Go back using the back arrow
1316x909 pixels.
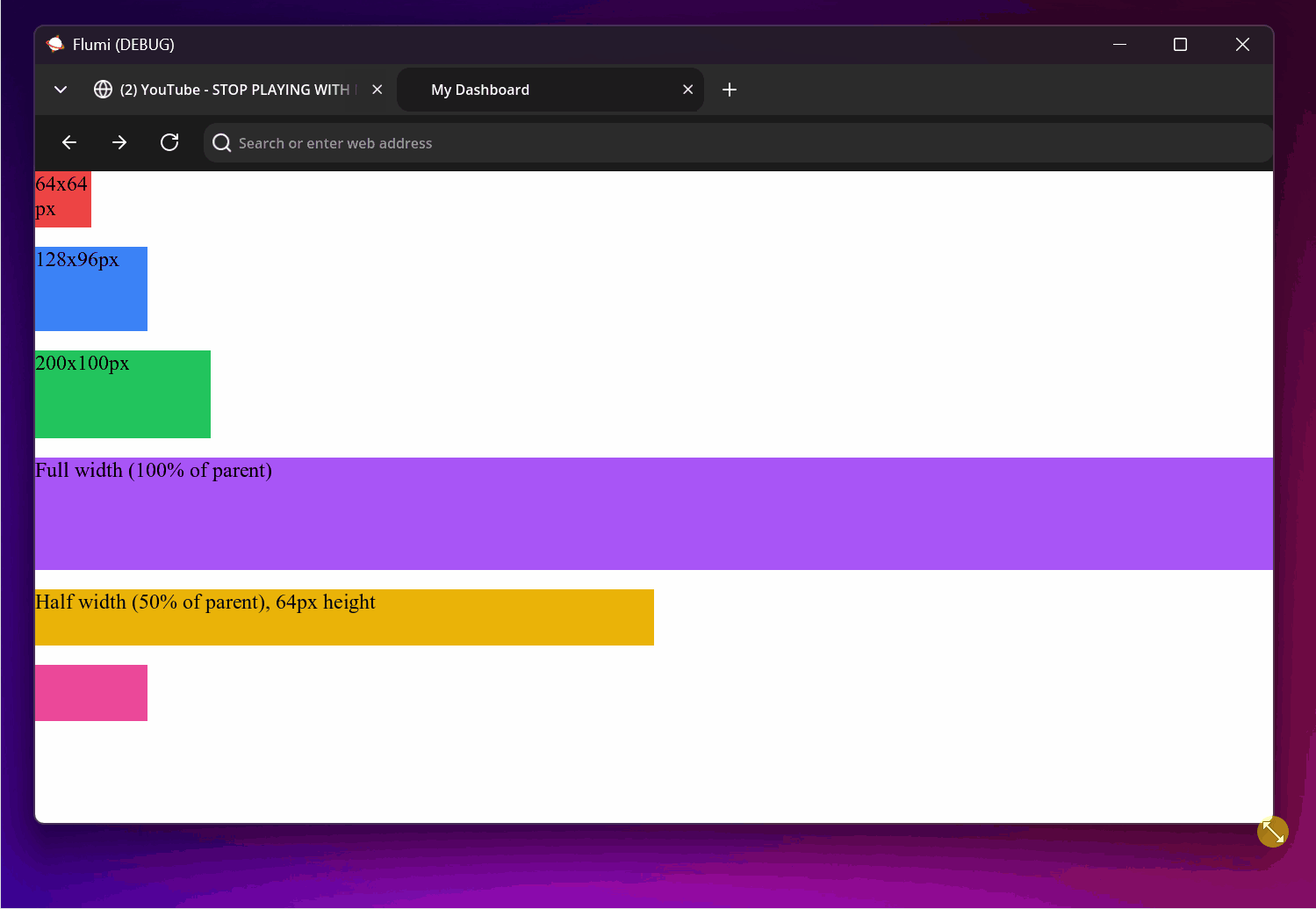(69, 142)
